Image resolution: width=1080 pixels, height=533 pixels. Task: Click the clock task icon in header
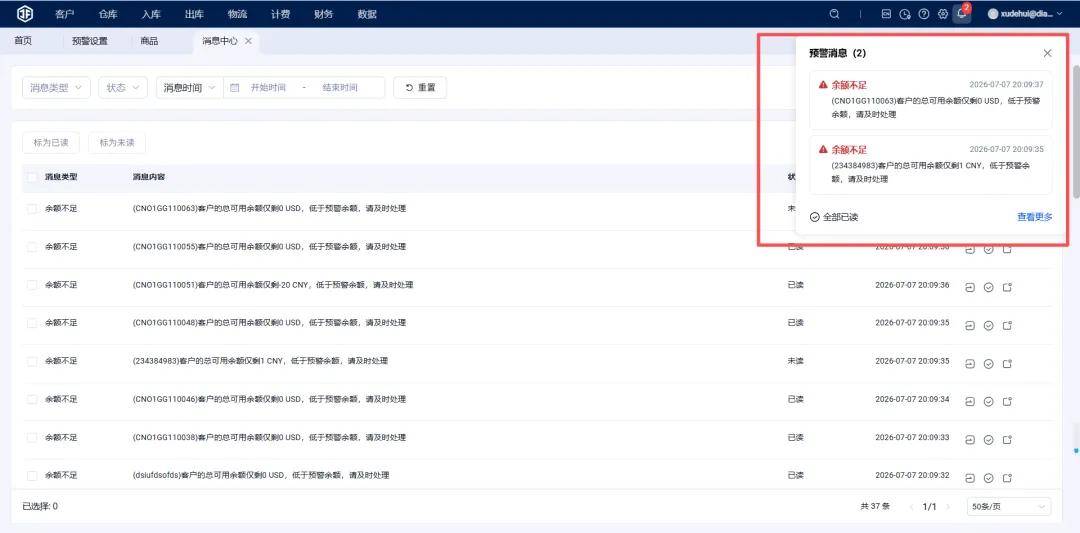click(x=905, y=14)
